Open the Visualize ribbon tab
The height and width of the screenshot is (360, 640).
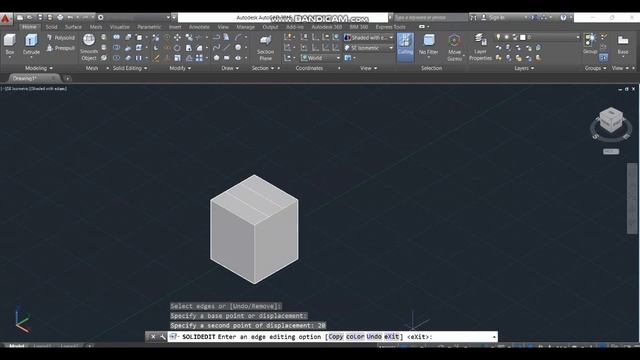tap(120, 27)
